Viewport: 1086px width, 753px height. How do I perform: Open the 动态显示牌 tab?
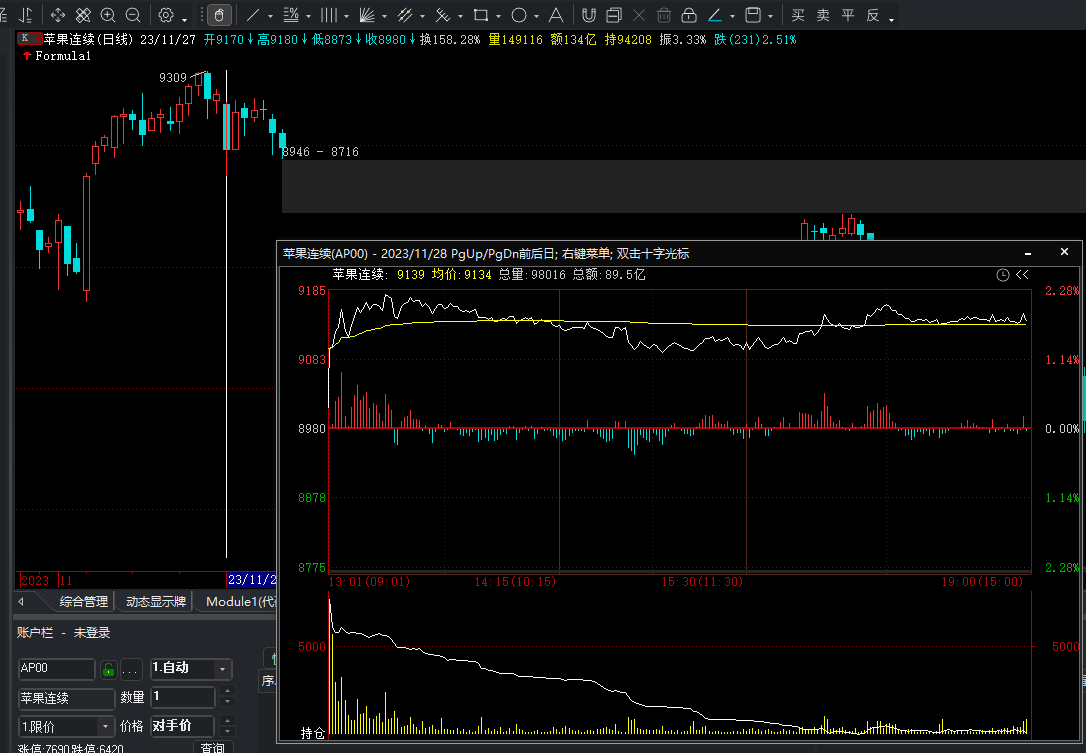click(156, 601)
